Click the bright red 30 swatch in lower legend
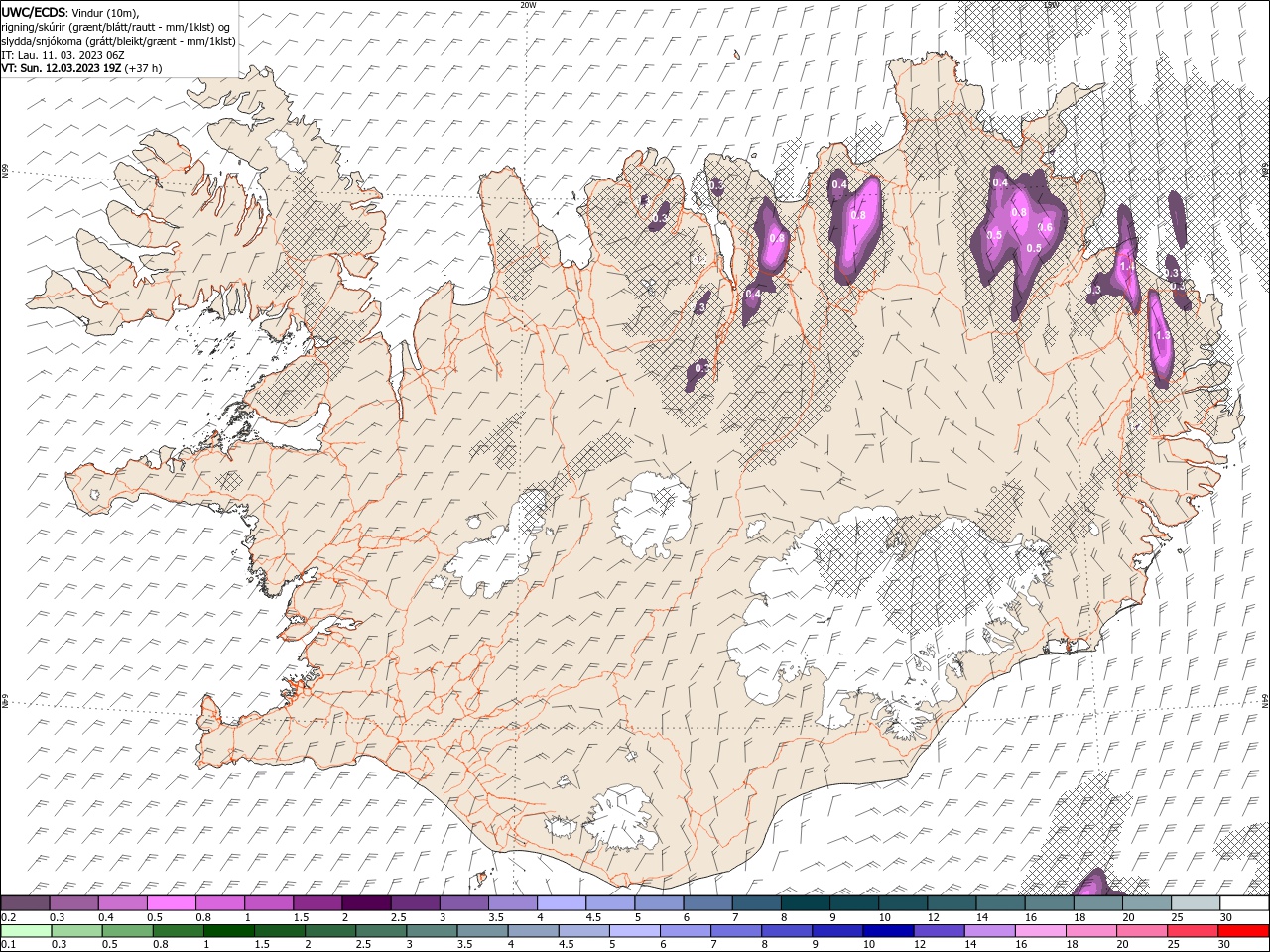The width and height of the screenshot is (1270, 952). [x=1243, y=931]
